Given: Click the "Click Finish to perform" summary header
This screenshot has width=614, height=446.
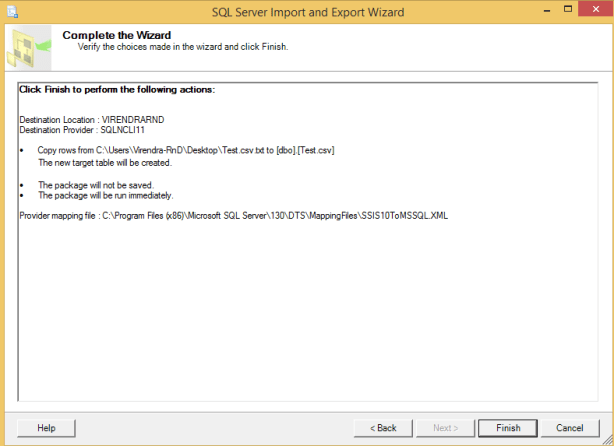Looking at the screenshot, I should tap(117, 90).
